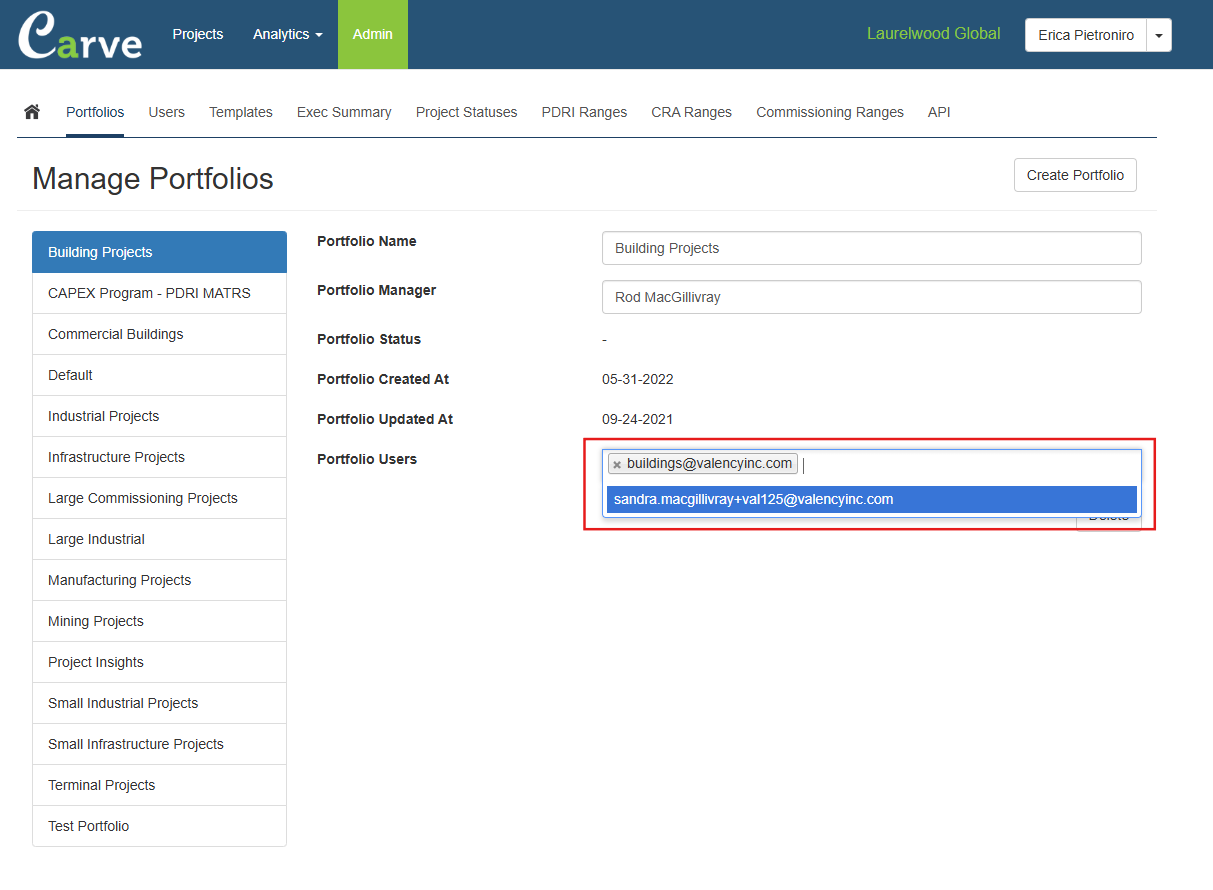Focus the Portfolio Manager input field

871,297
